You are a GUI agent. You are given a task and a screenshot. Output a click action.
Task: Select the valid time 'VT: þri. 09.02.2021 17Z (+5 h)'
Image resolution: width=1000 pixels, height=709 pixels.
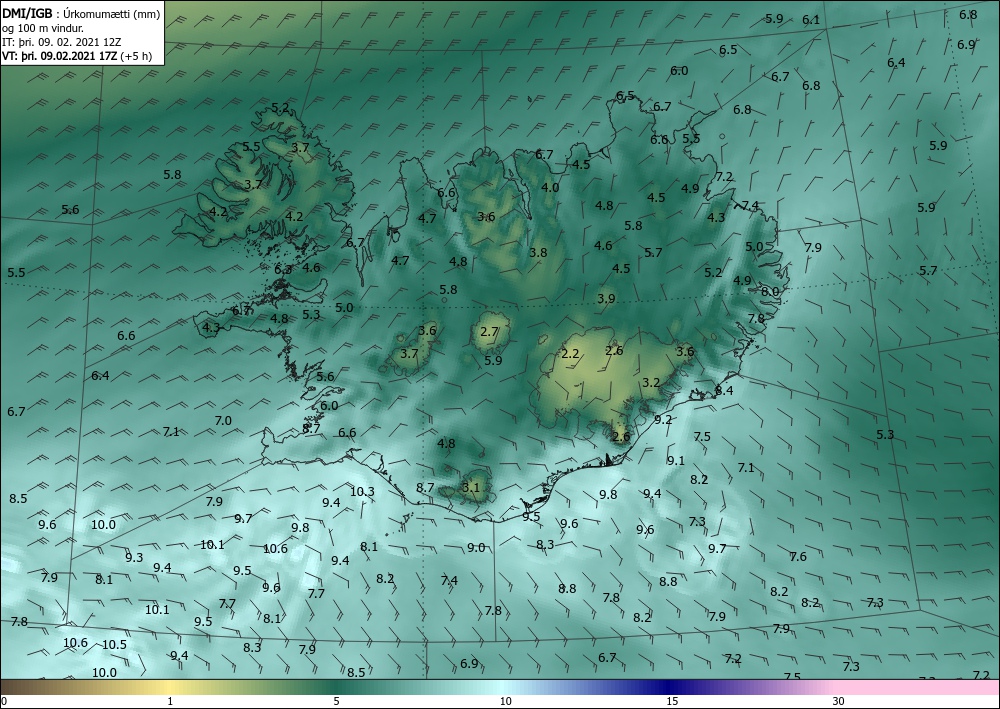(77, 56)
